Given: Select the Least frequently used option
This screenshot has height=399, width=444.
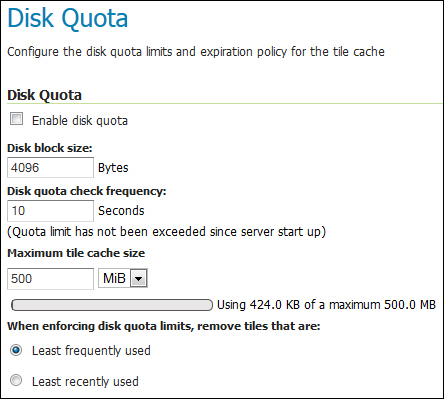Looking at the screenshot, I should pos(16,350).
